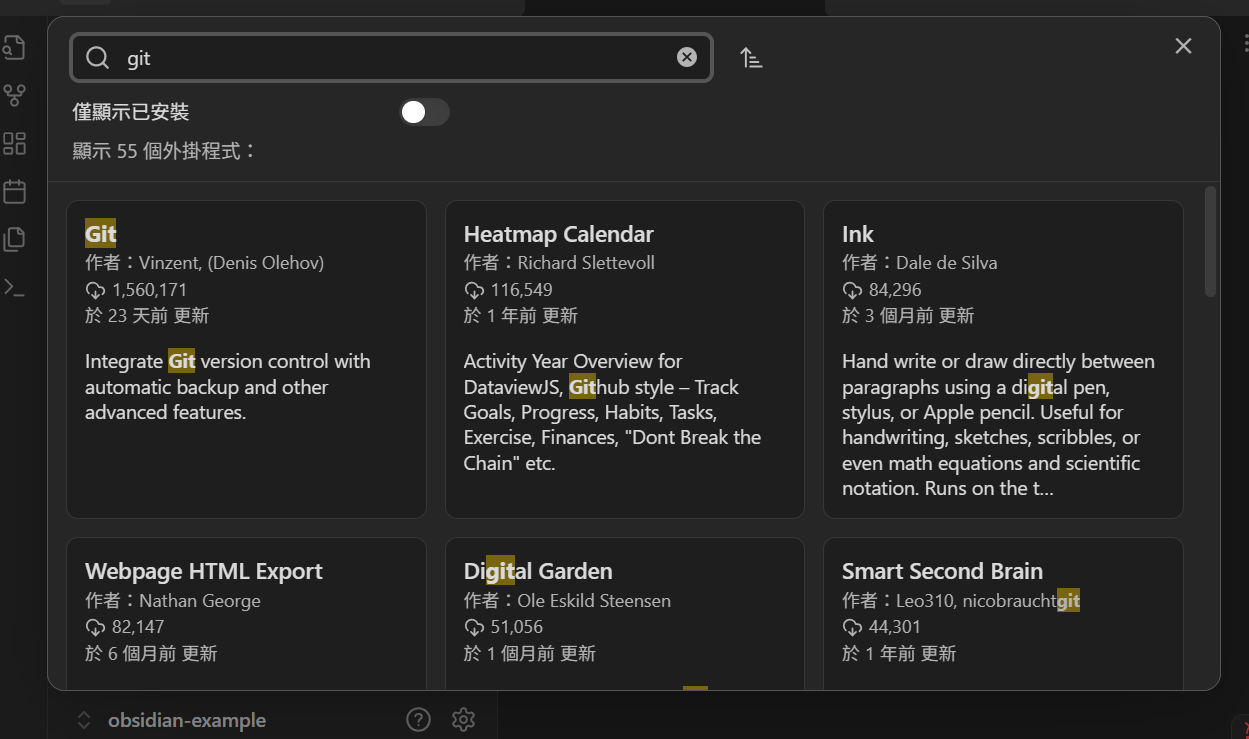Click the Heatmap Calendar download count 116,549
The width and height of the screenshot is (1249, 739).
point(521,290)
